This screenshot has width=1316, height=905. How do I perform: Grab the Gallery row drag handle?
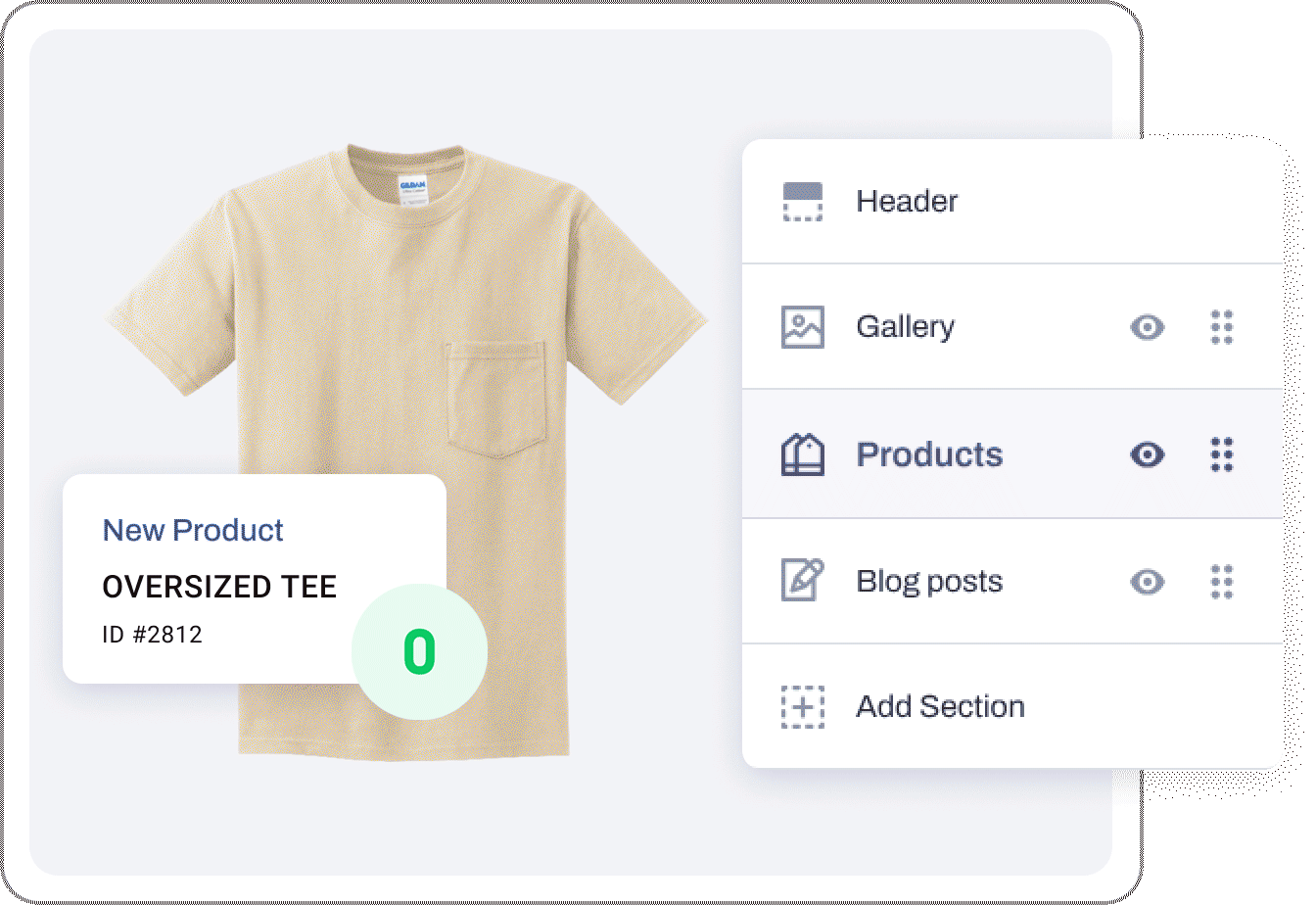point(1222,327)
